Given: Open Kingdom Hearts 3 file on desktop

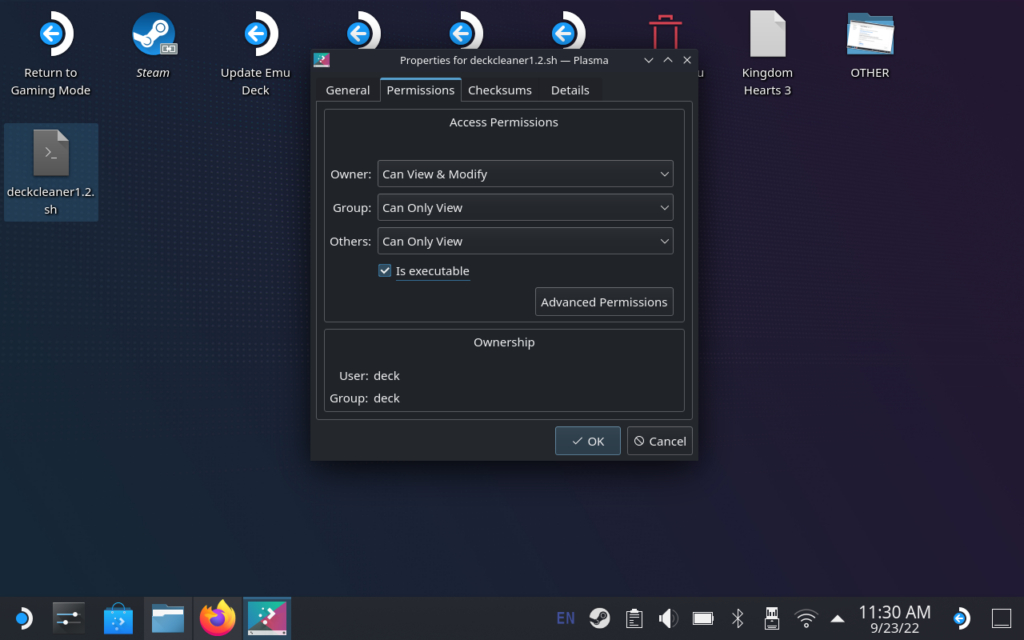Looking at the screenshot, I should [x=767, y=54].
